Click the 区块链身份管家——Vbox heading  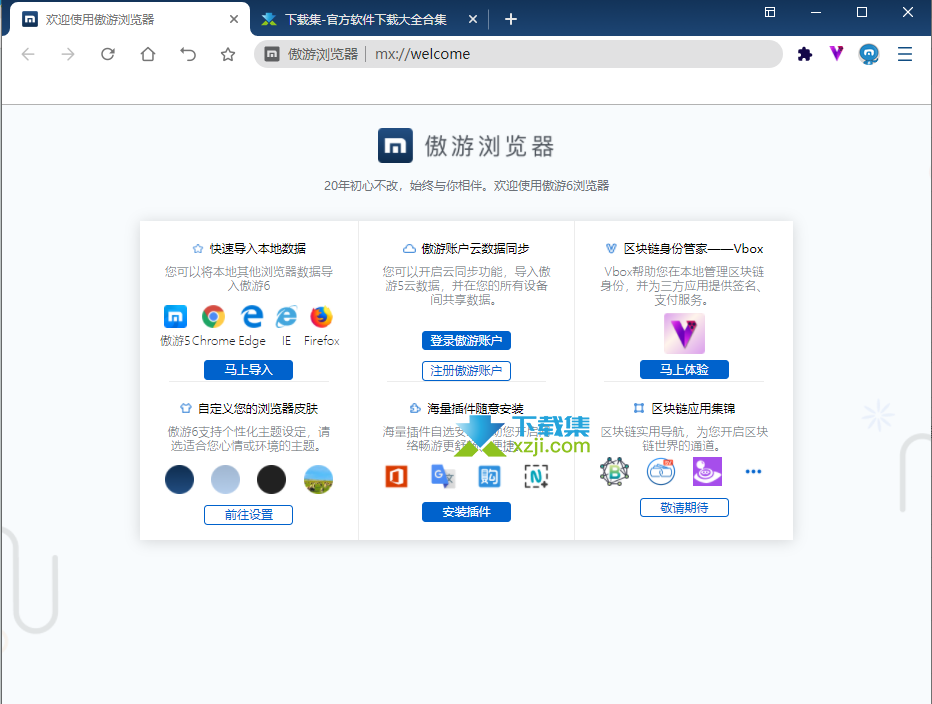click(x=693, y=249)
